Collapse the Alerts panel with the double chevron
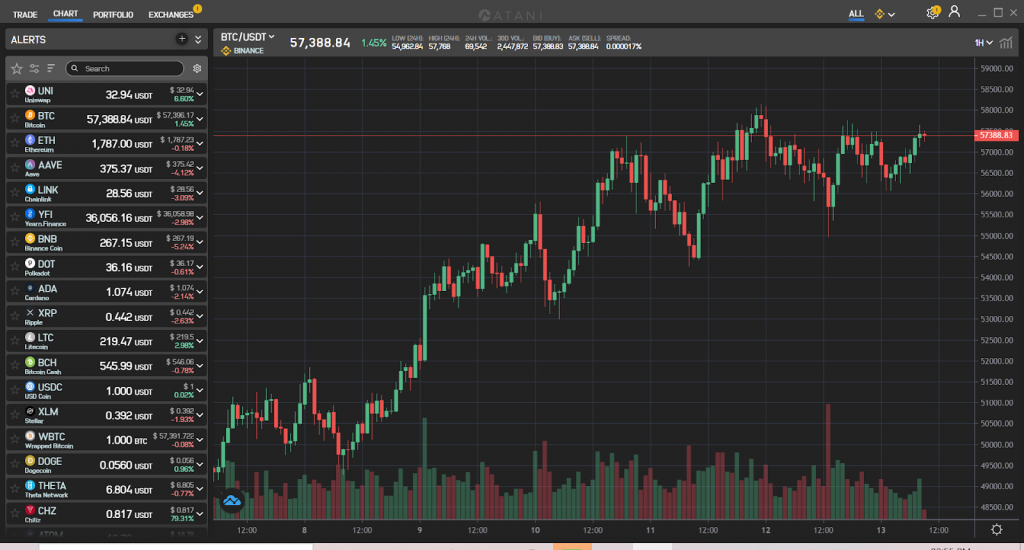 click(x=198, y=39)
